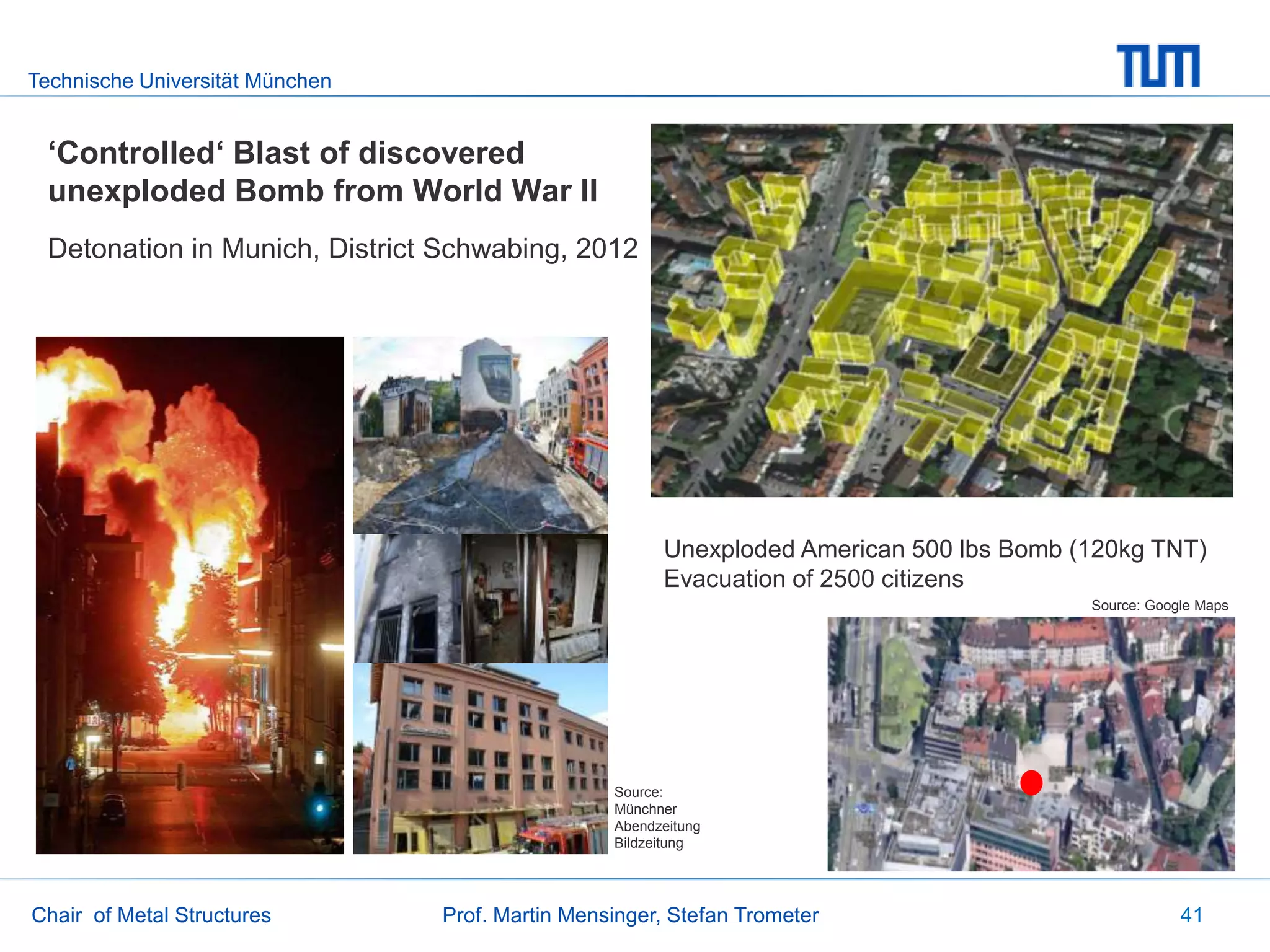Screen dimensions: 1270x952
Task: Click the 'Source: Google Maps' caption
Action: [x=1159, y=606]
